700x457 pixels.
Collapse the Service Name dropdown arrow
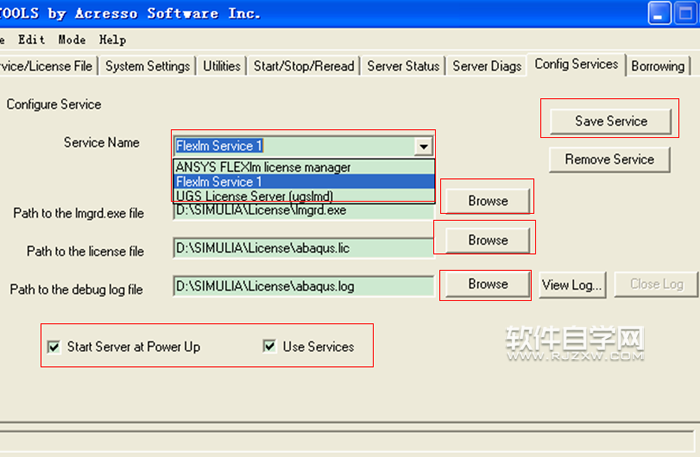[424, 146]
